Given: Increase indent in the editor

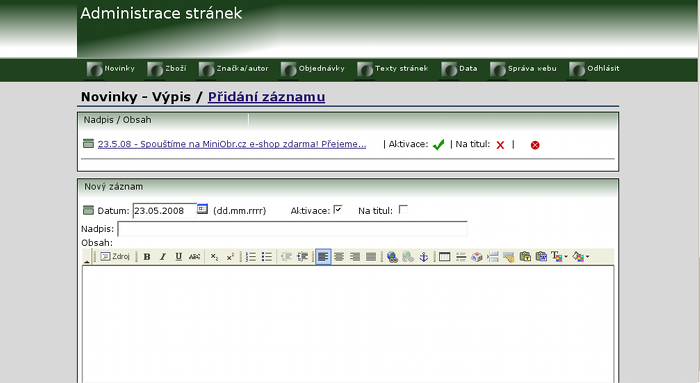Looking at the screenshot, I should pos(302,257).
